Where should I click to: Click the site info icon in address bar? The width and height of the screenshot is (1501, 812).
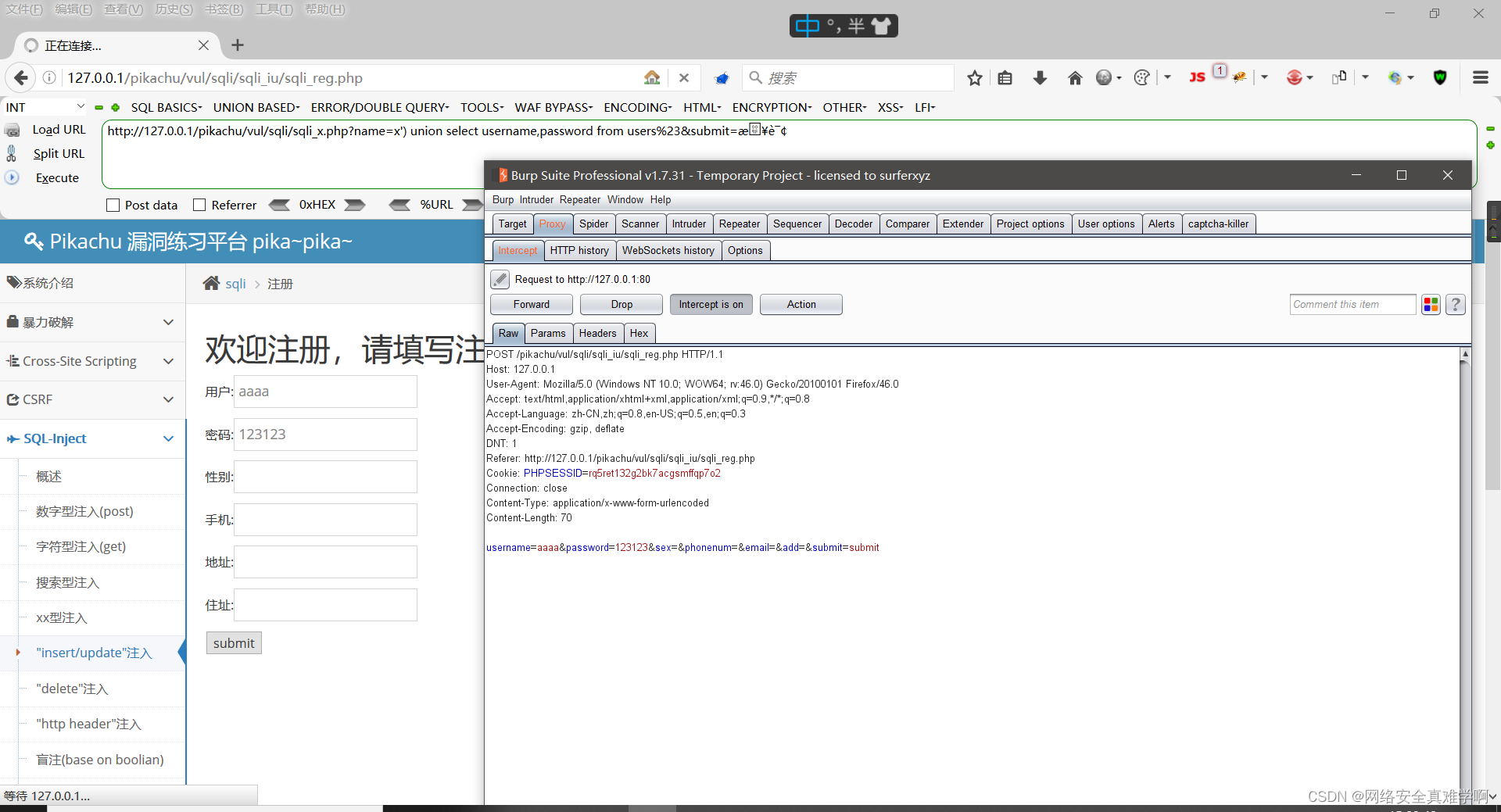click(x=49, y=77)
